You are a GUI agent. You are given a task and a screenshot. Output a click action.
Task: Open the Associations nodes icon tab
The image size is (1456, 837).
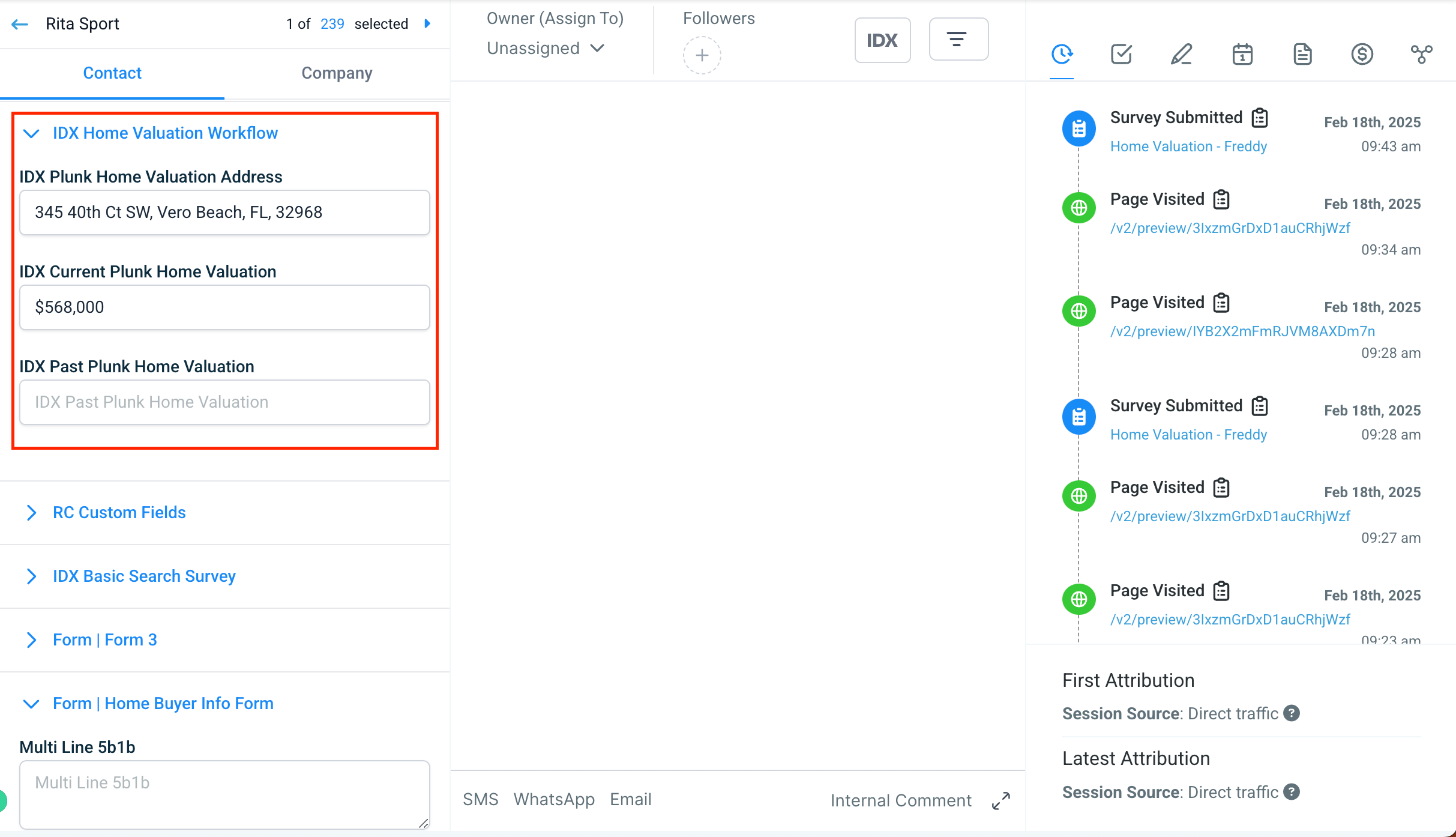point(1421,55)
